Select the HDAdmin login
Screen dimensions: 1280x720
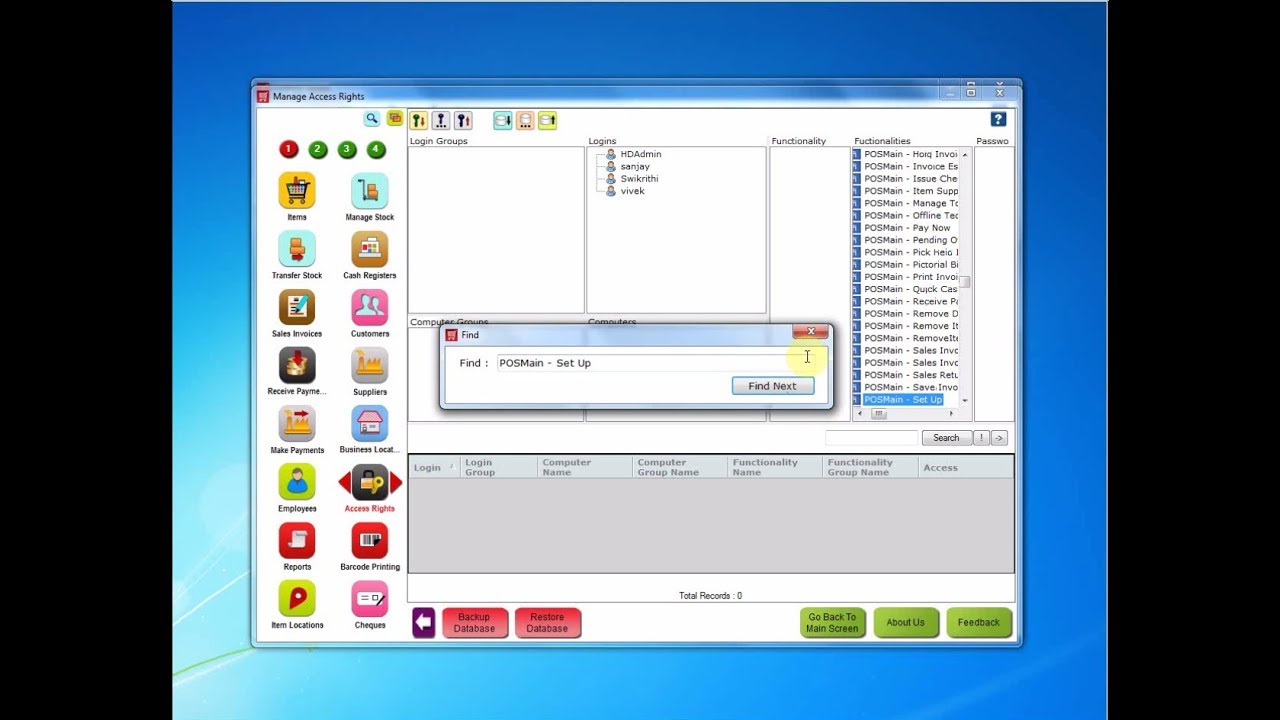click(640, 154)
